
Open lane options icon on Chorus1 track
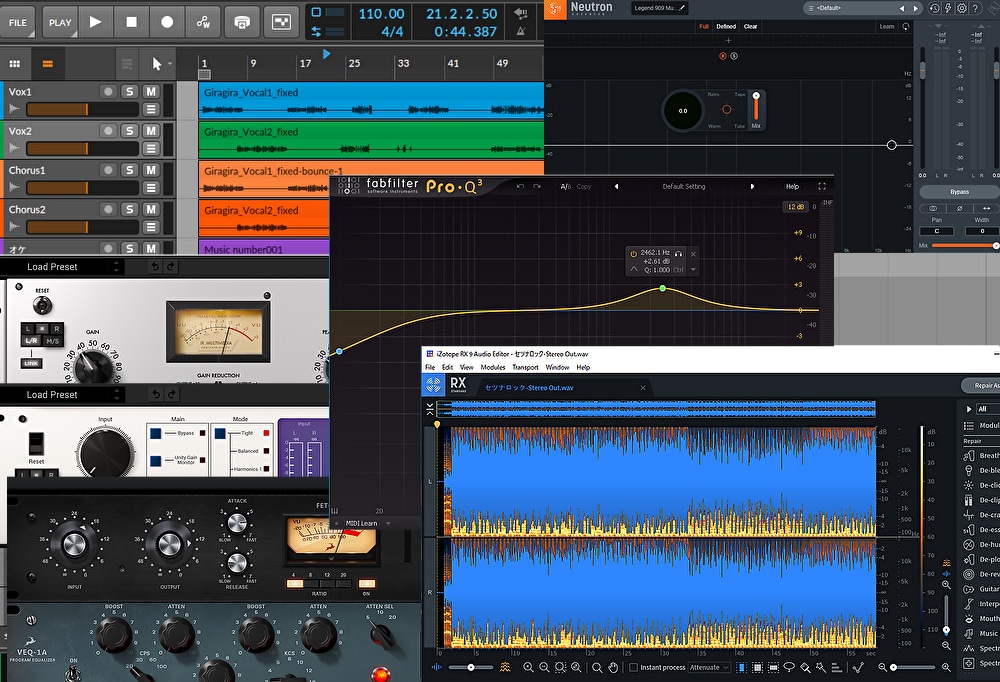(151, 188)
